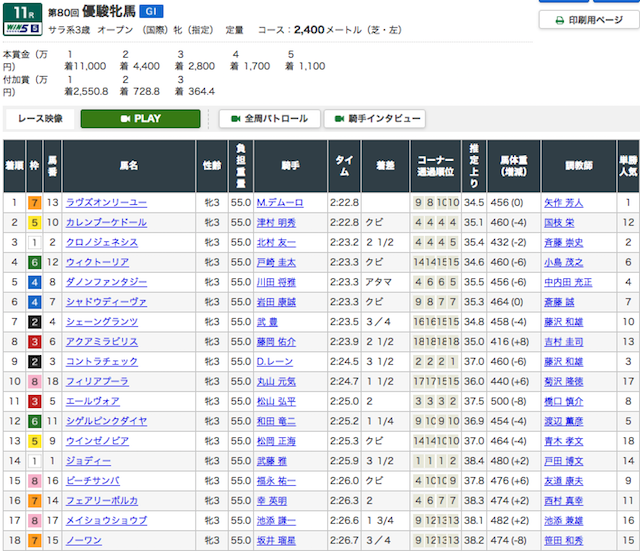This screenshot has width=640, height=551.
Task: Click the 調教師 column header
Action: pos(578,166)
